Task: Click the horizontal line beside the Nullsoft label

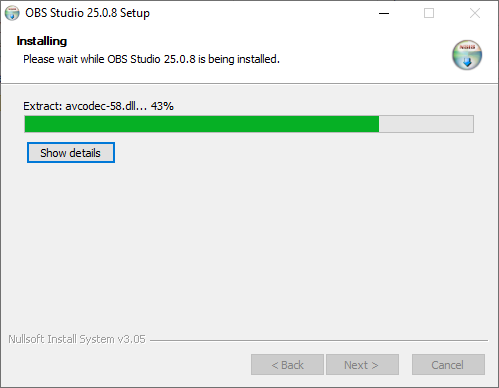Action: click(x=319, y=340)
